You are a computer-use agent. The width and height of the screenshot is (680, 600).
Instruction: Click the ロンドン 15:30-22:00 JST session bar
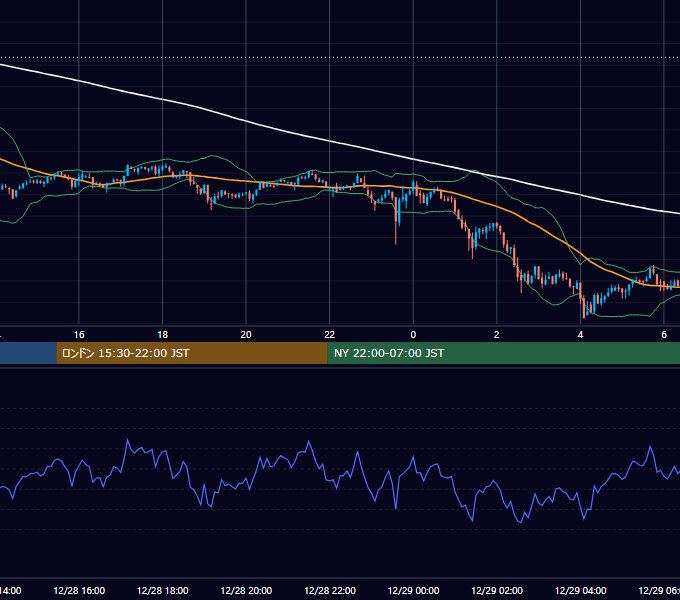coord(192,353)
